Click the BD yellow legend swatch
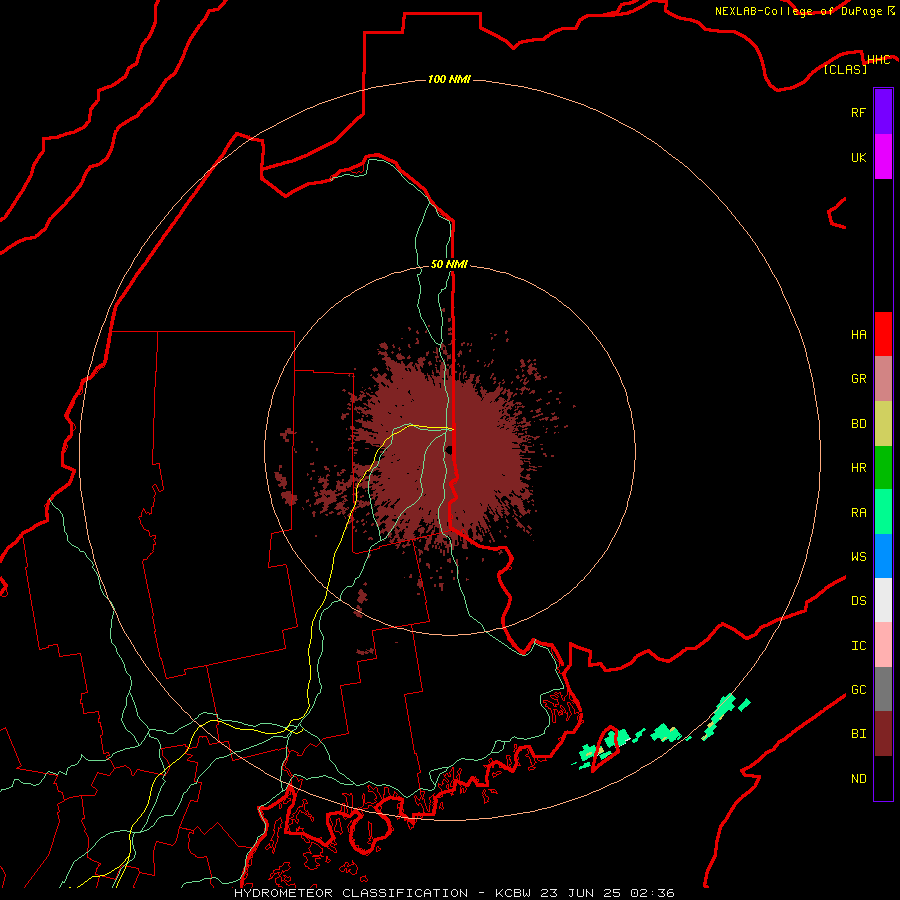 tap(883, 424)
